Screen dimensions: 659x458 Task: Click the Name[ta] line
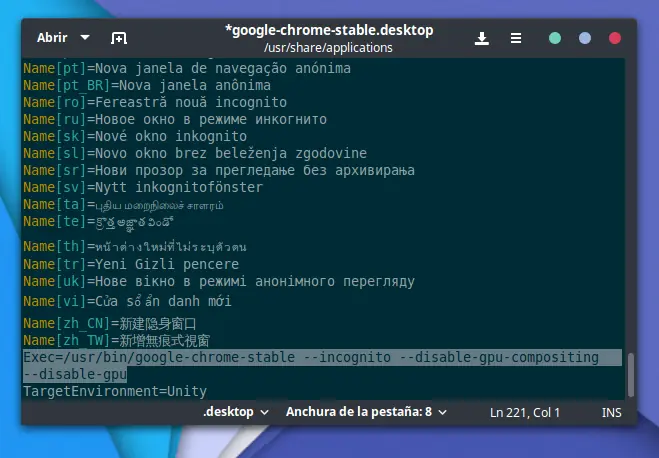(123, 205)
